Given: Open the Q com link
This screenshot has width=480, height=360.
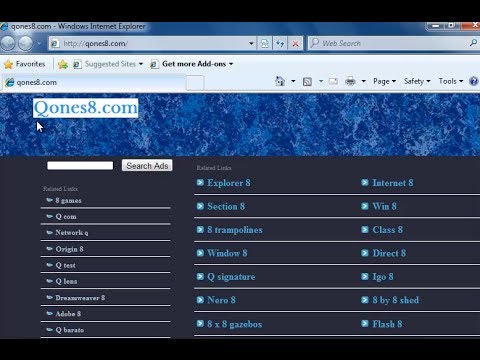Looking at the screenshot, I should pyautogui.click(x=66, y=217).
